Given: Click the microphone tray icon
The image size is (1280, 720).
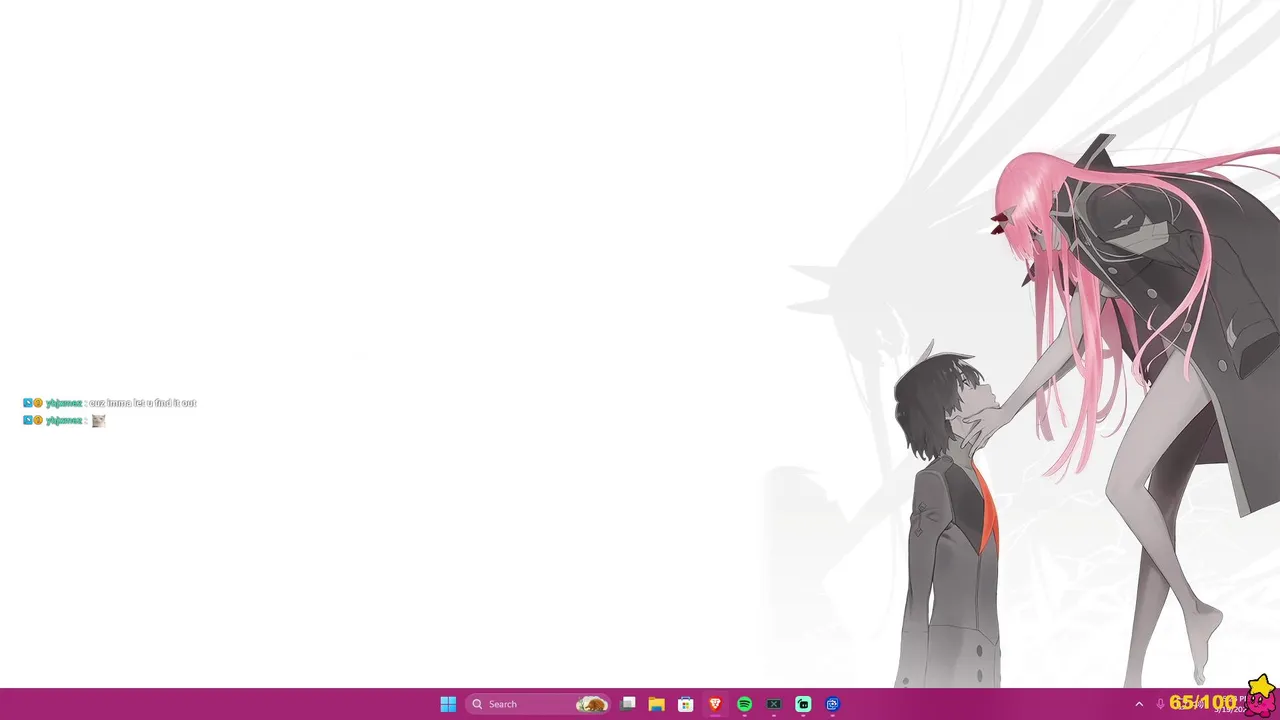Looking at the screenshot, I should pyautogui.click(x=1161, y=704).
